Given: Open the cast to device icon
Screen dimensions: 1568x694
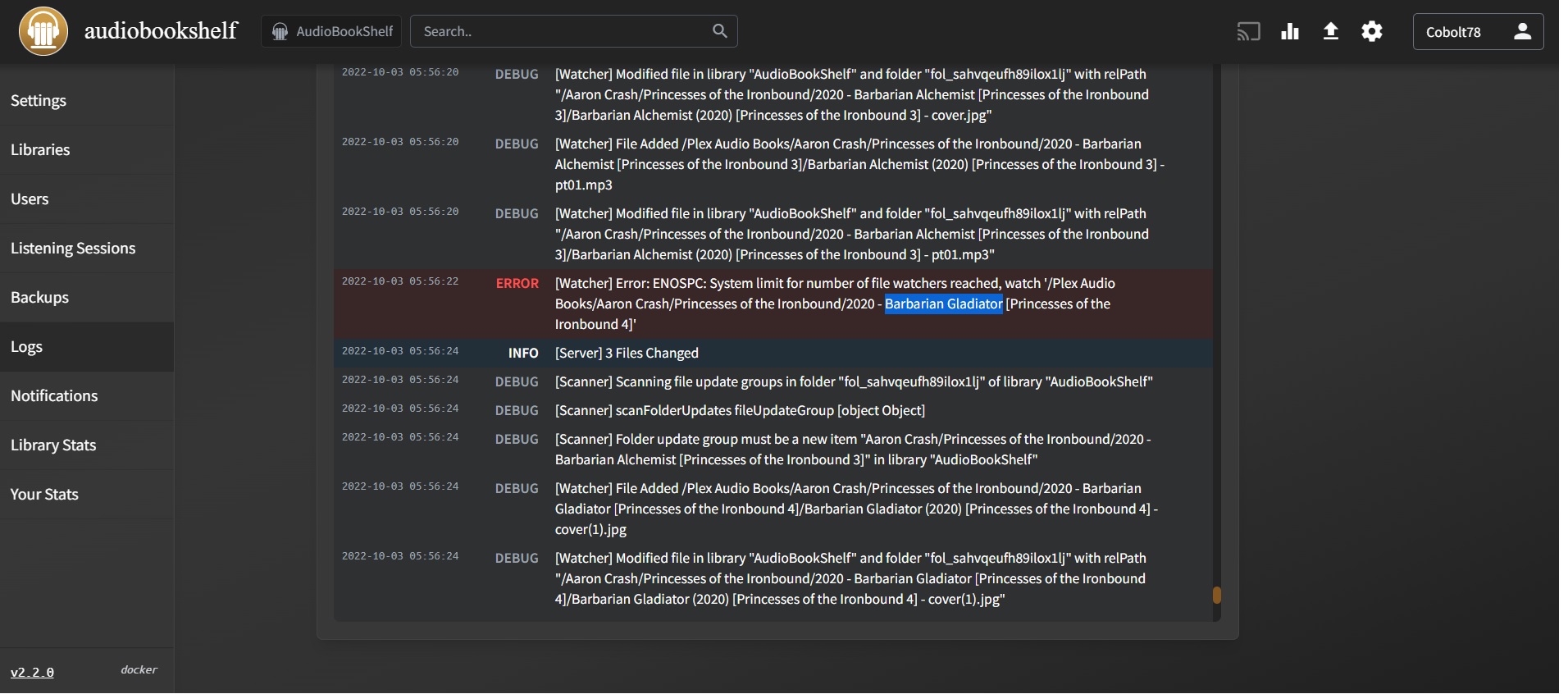Looking at the screenshot, I should coord(1248,32).
